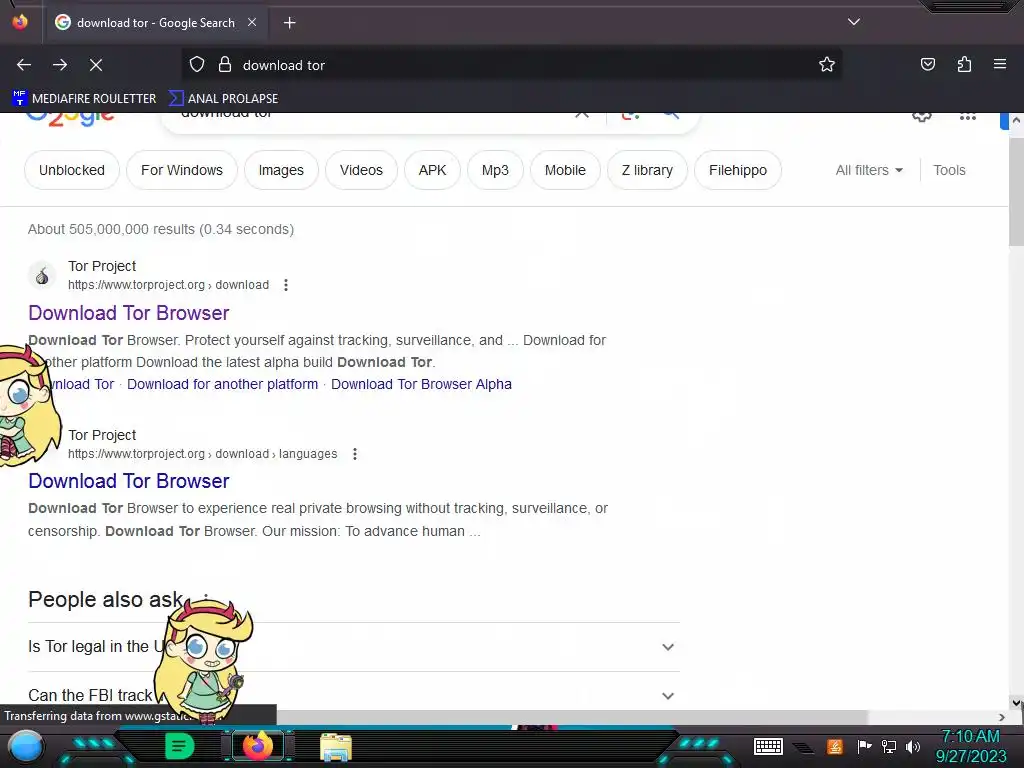This screenshot has height=768, width=1024.
Task: Switch to Images search results
Action: click(x=281, y=170)
